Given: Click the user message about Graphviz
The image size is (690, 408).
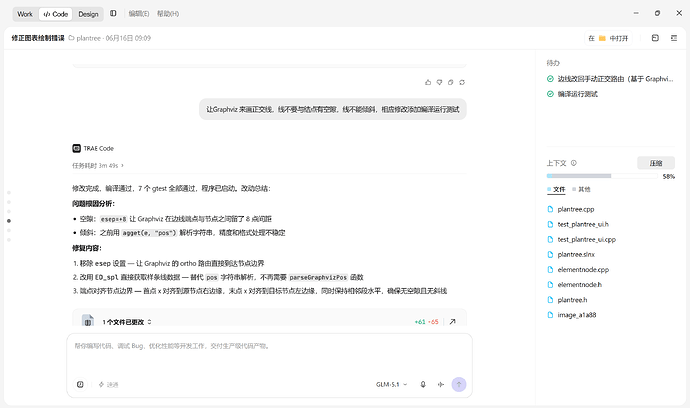Looking at the screenshot, I should [333, 109].
